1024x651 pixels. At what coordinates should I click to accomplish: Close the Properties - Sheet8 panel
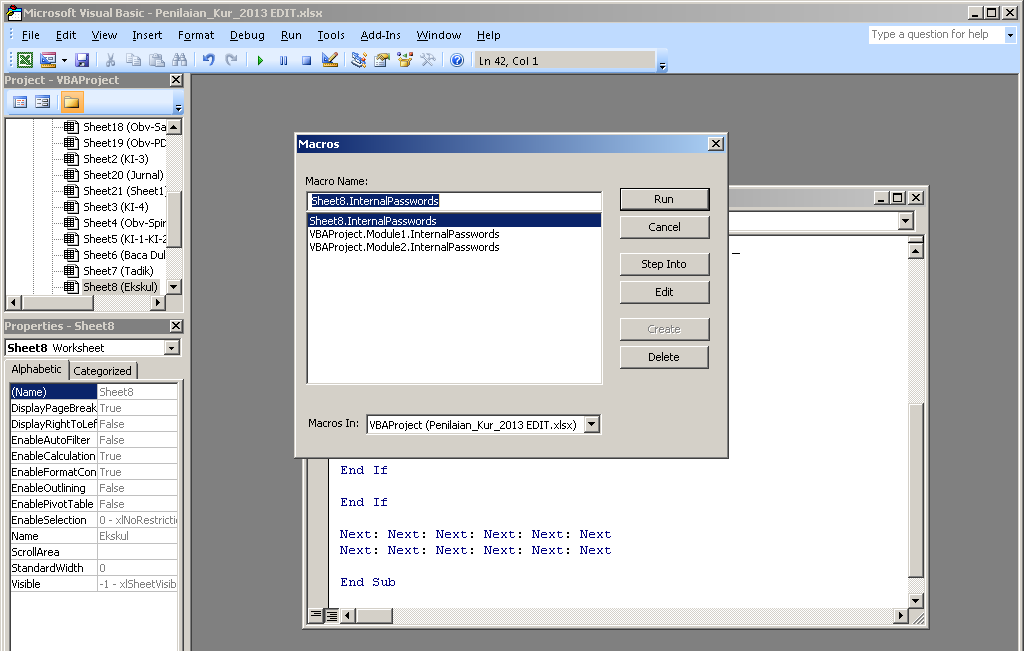pyautogui.click(x=176, y=326)
